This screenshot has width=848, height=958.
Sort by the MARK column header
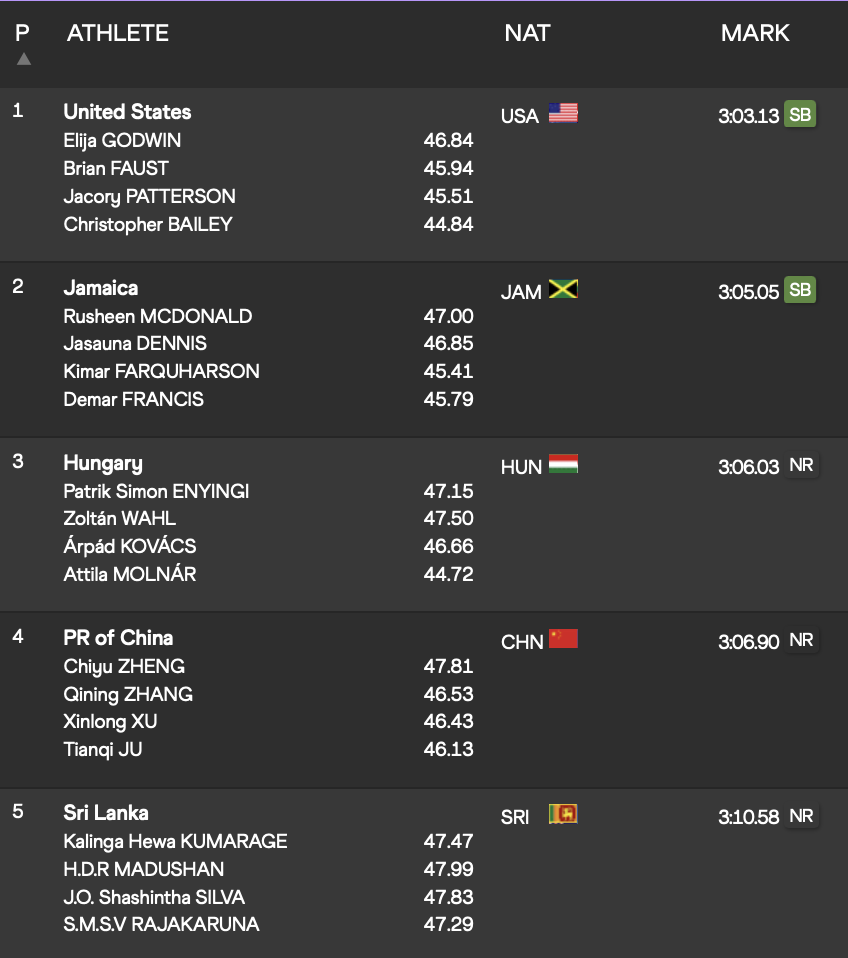755,33
